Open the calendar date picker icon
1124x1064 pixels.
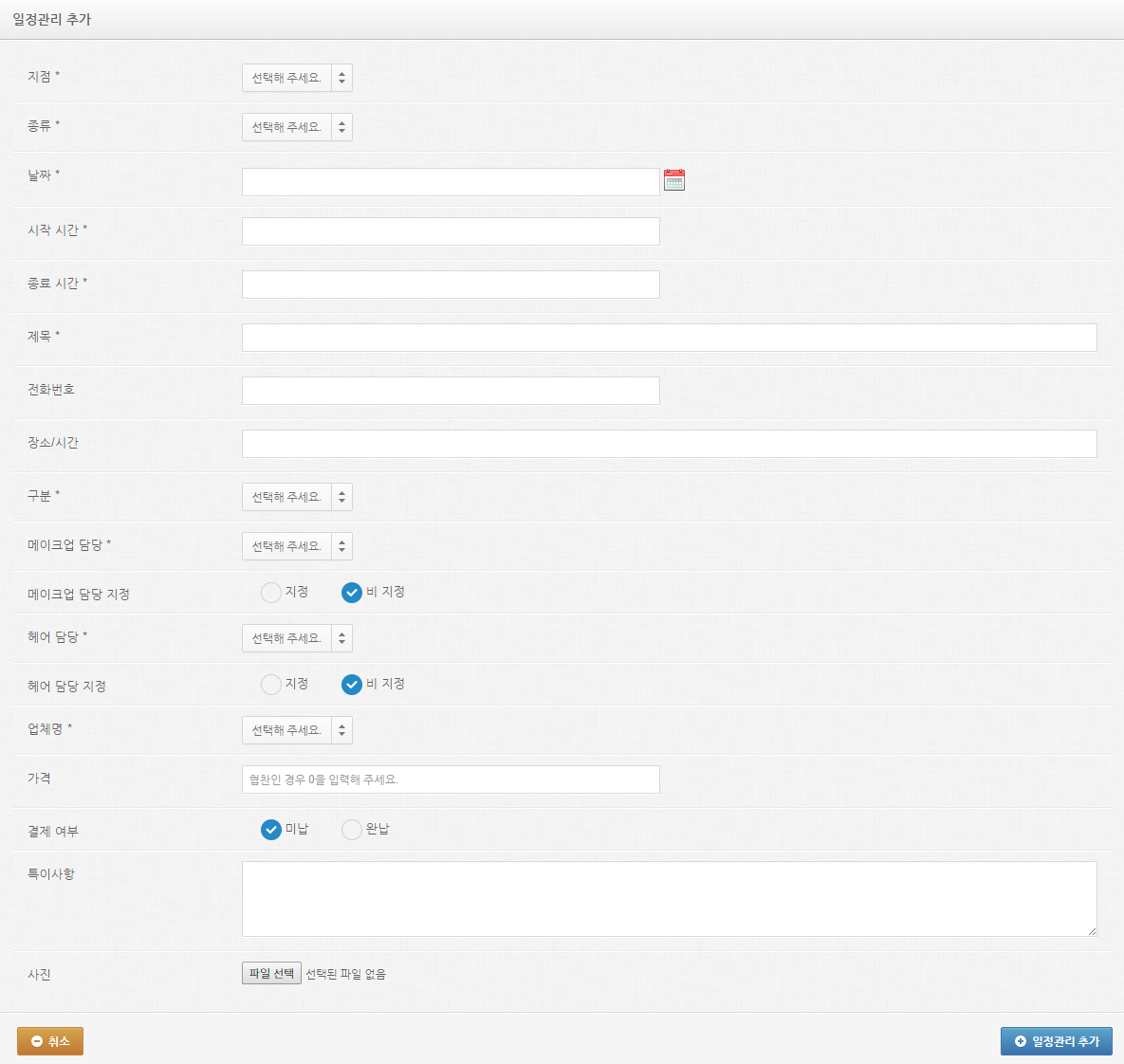673,180
